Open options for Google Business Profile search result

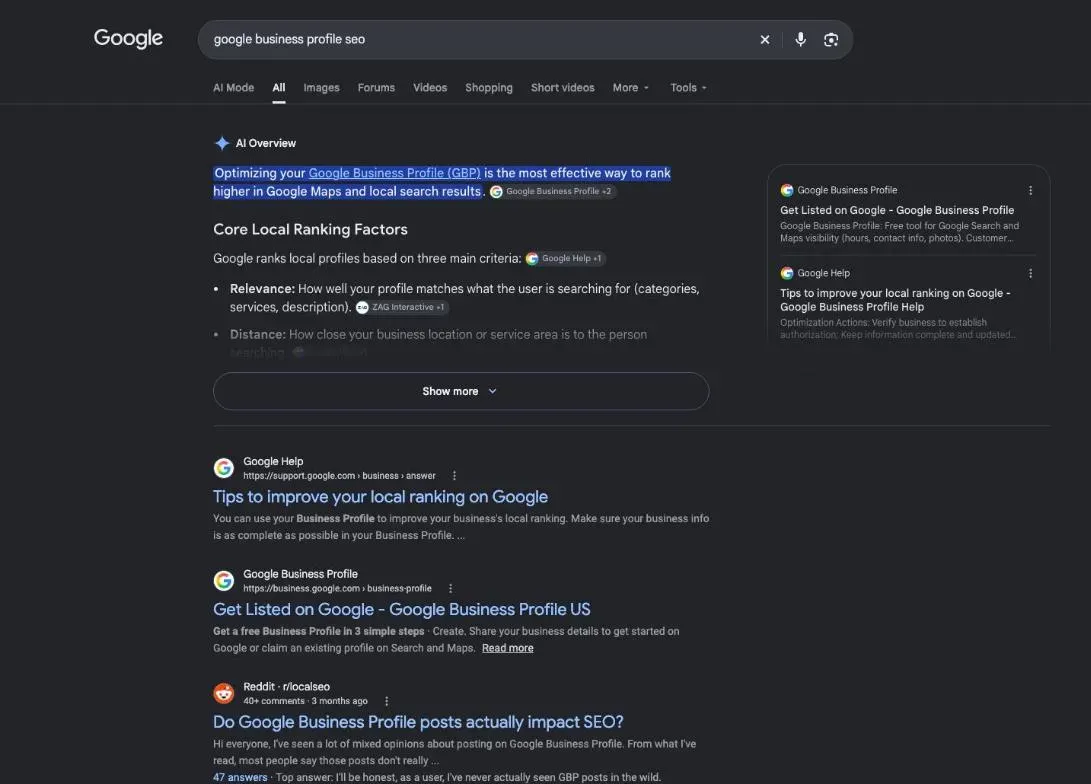tap(451, 589)
